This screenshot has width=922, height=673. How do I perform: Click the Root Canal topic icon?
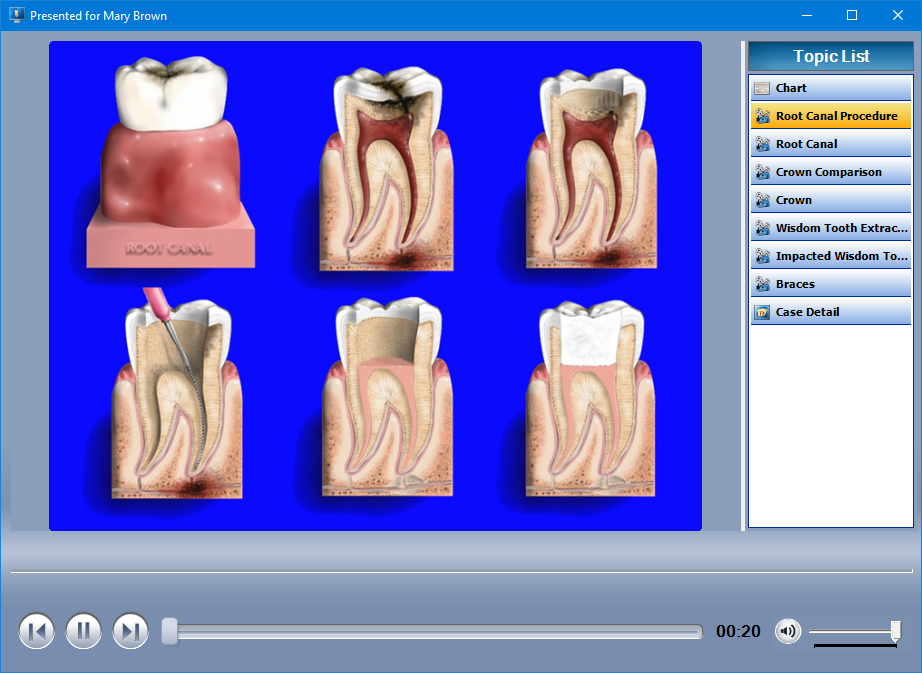[762, 144]
